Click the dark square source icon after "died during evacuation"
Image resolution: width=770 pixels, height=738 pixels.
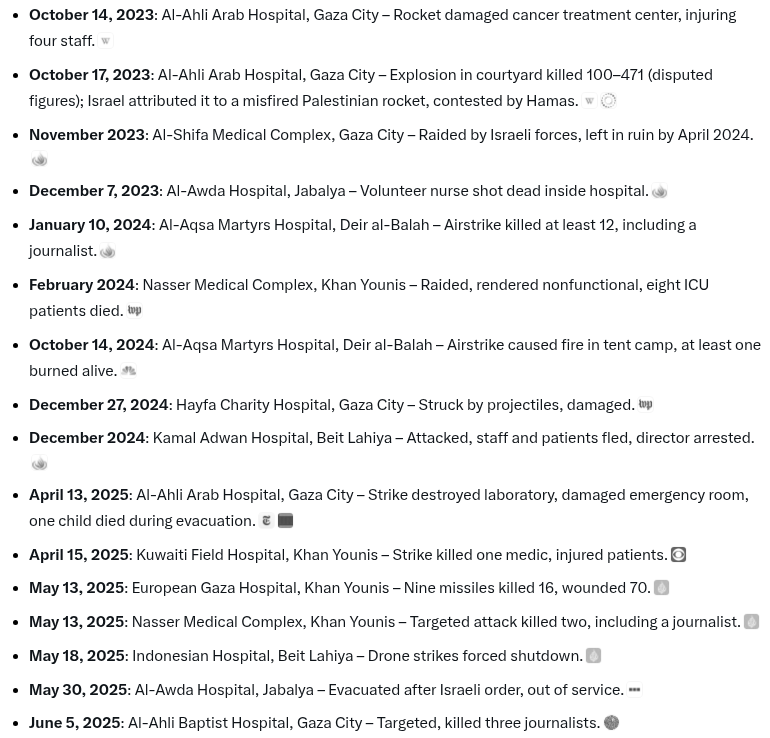coord(285,521)
